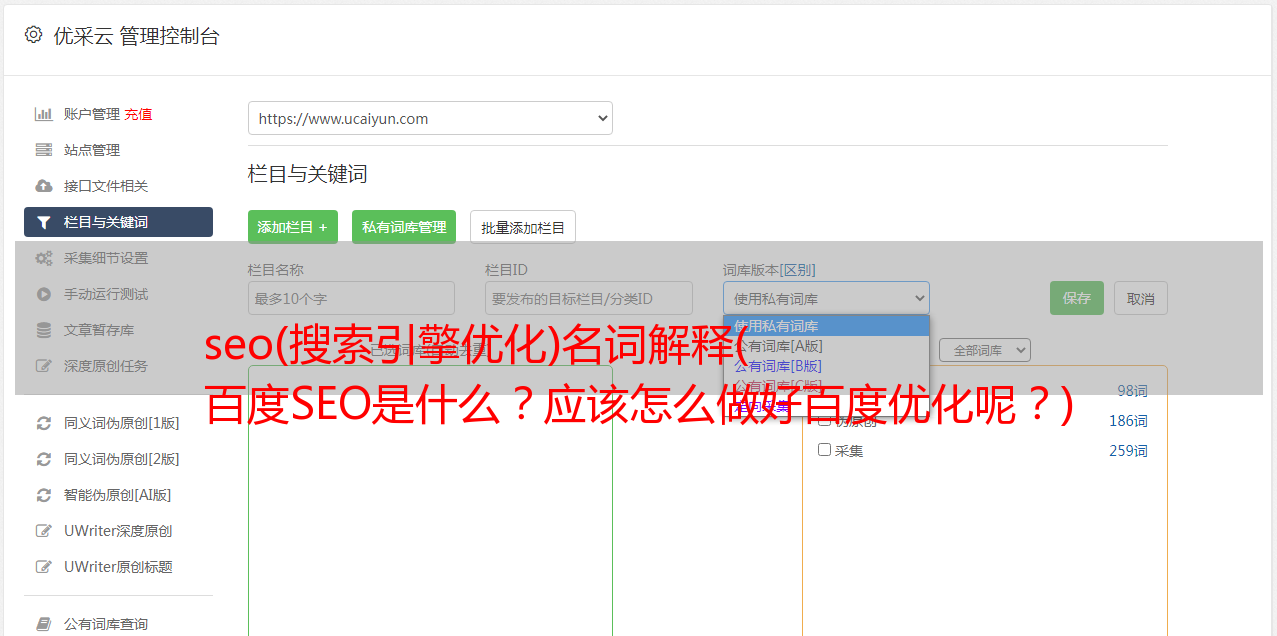Open the site URL dropdown https://www.ucaiyun.com
The width and height of the screenshot is (1277, 636).
[x=430, y=118]
